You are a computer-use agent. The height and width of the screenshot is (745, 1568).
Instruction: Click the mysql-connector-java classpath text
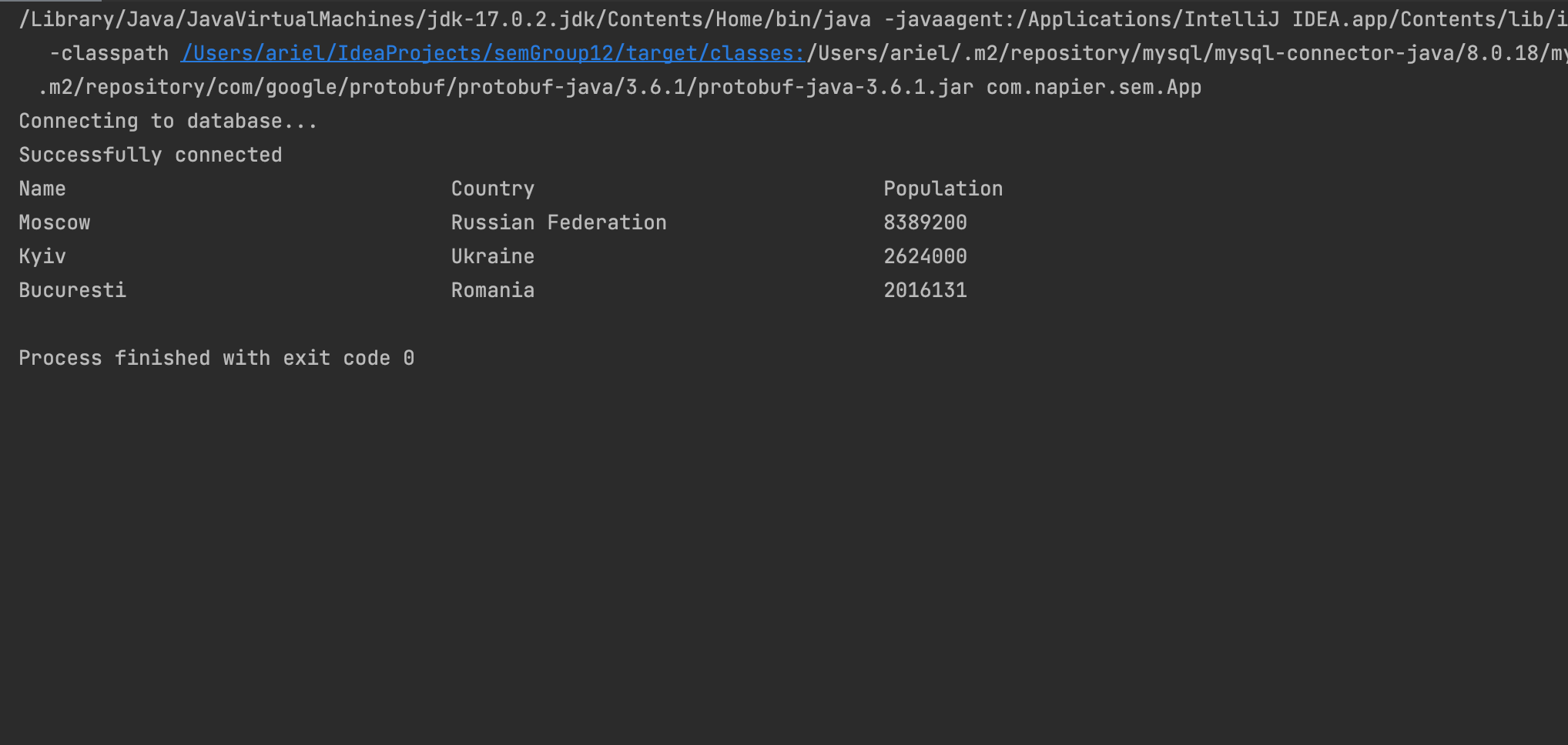(1187, 53)
